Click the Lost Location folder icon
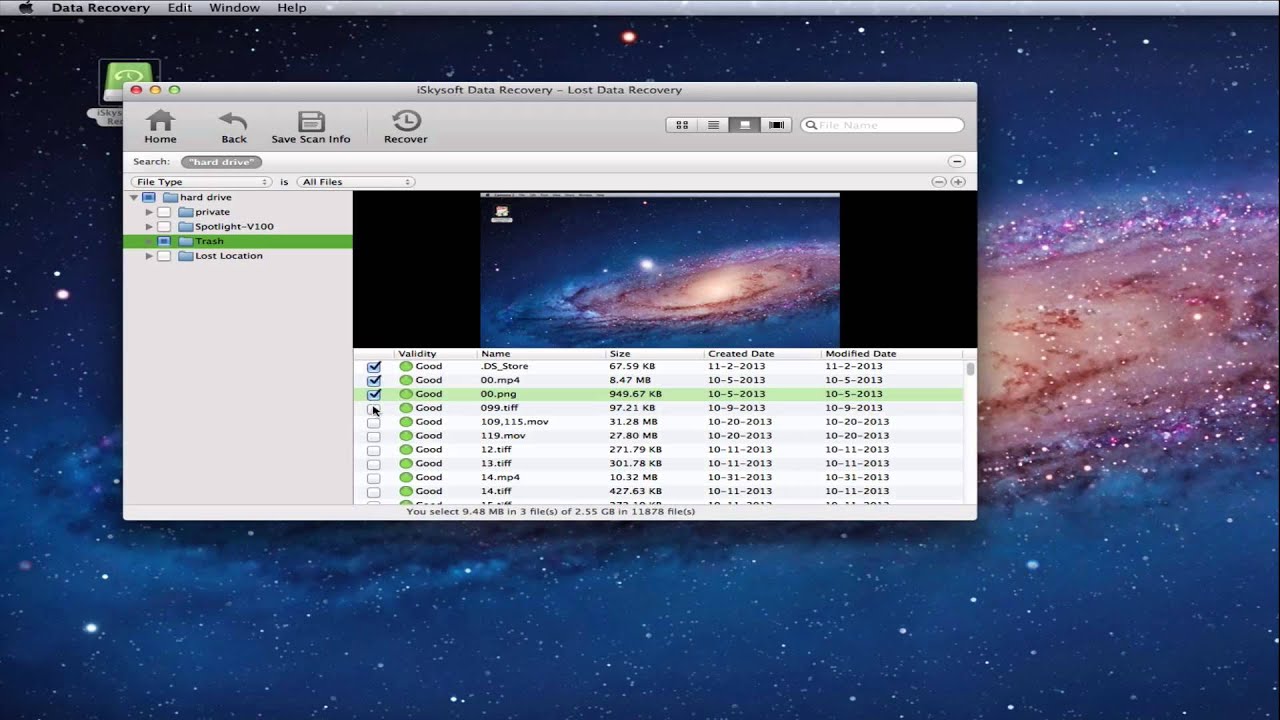Viewport: 1280px width, 720px height. point(186,256)
